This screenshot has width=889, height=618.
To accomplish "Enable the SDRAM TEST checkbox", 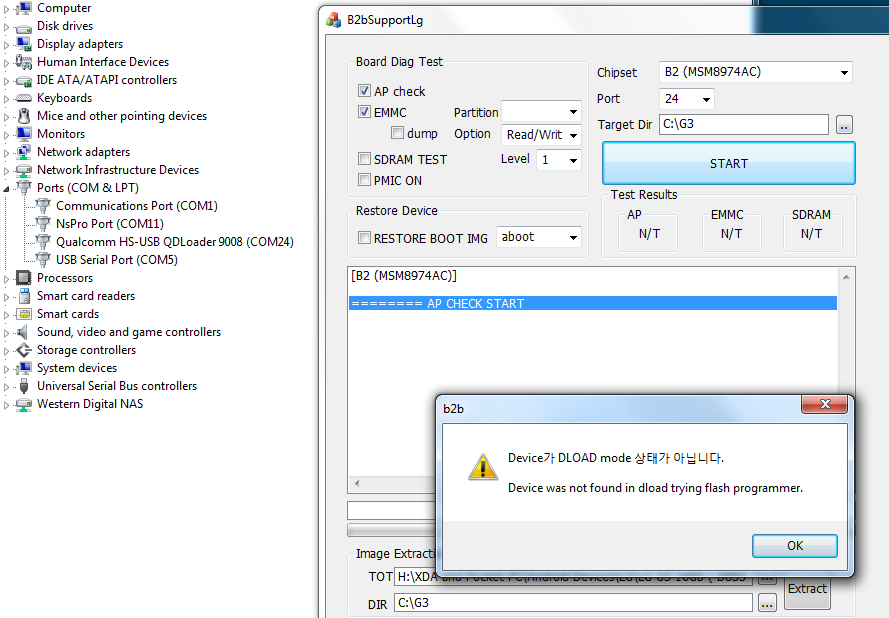I will point(365,159).
